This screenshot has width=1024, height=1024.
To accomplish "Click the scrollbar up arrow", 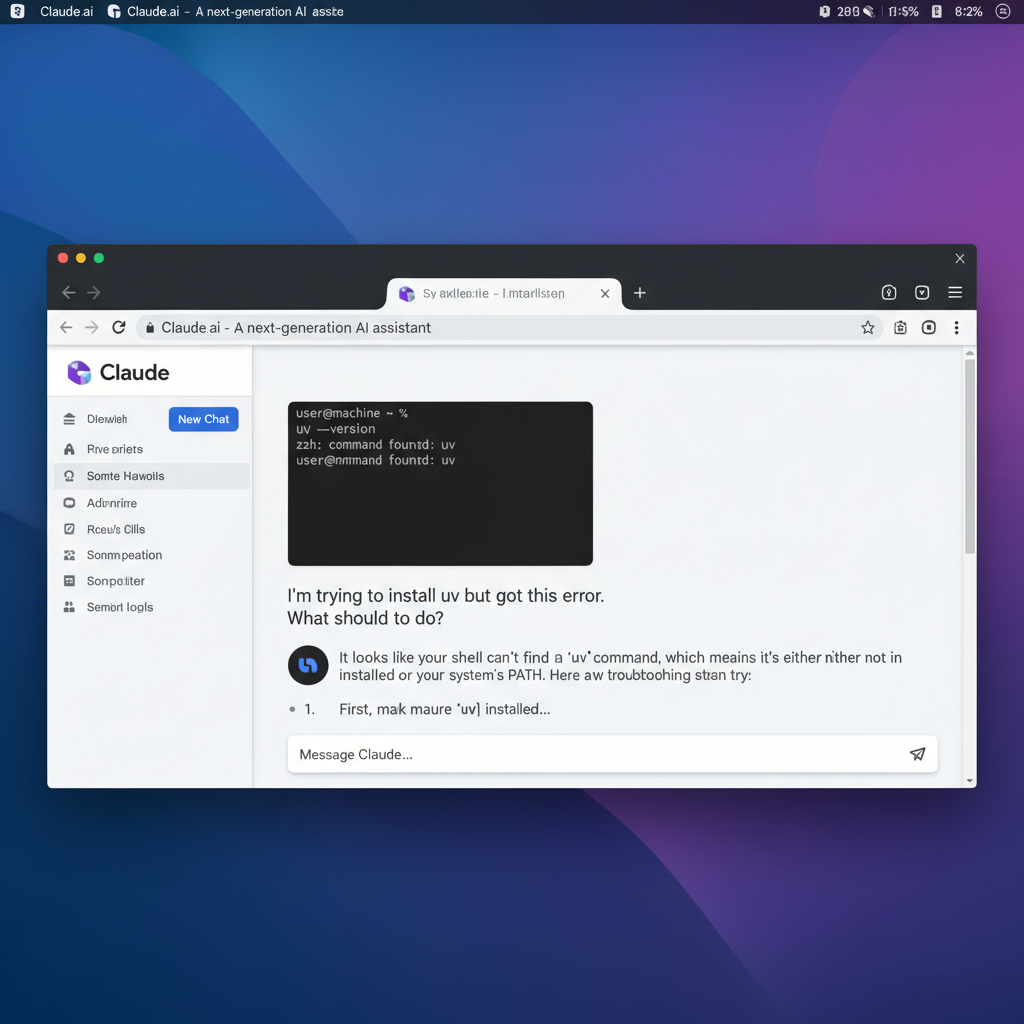I will click(970, 353).
